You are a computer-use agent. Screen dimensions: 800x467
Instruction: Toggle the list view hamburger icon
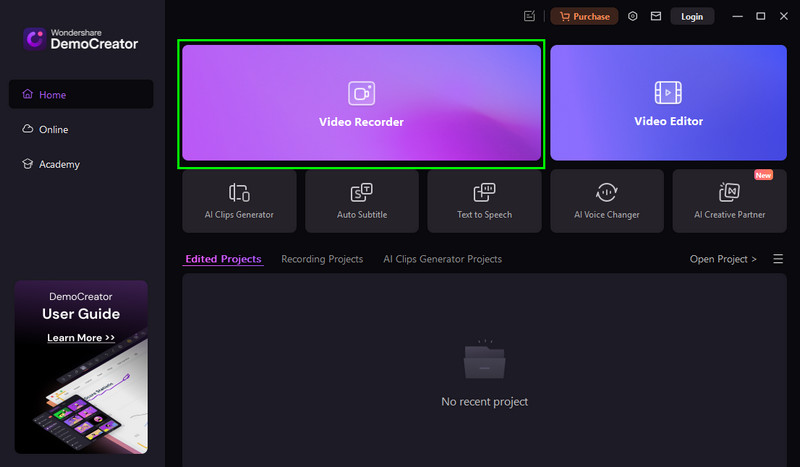pos(778,259)
